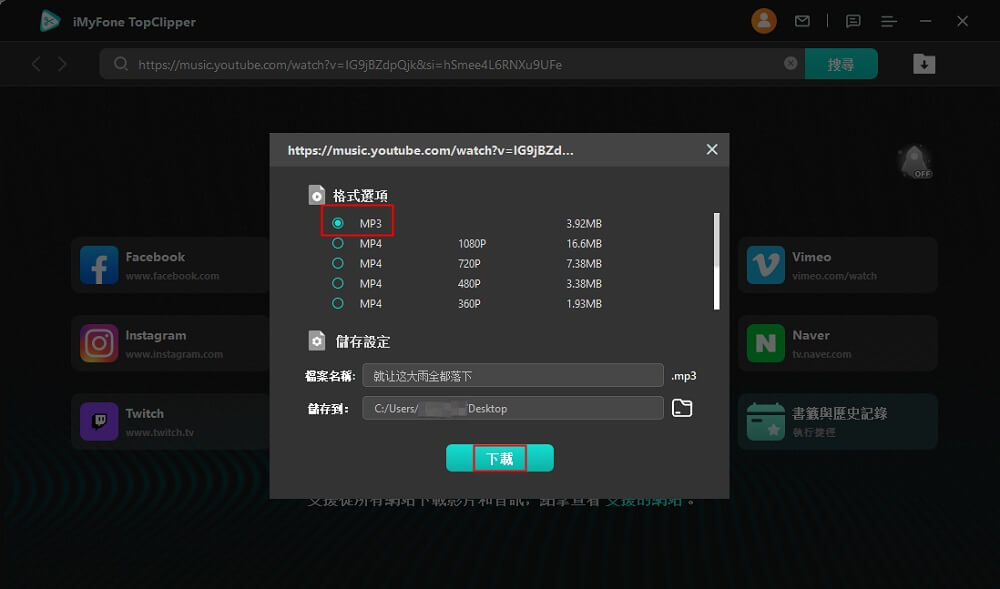The image size is (1000, 589).
Task: Open the Instagram site shortcut
Action: [170, 343]
